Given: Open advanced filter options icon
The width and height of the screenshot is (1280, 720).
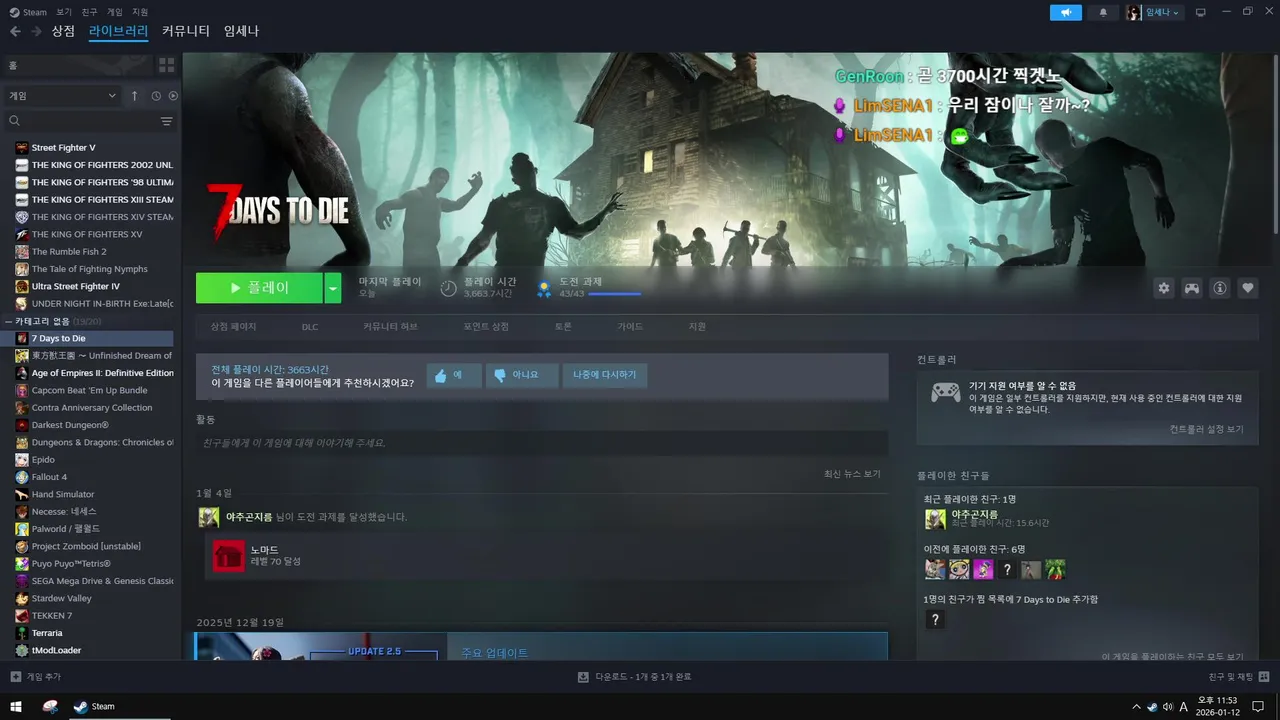Looking at the screenshot, I should (x=167, y=121).
